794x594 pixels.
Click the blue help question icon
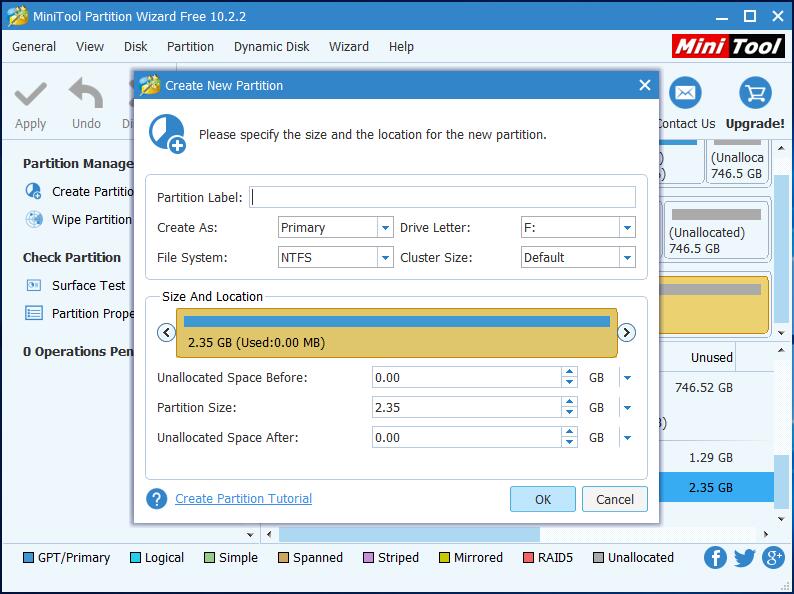156,498
